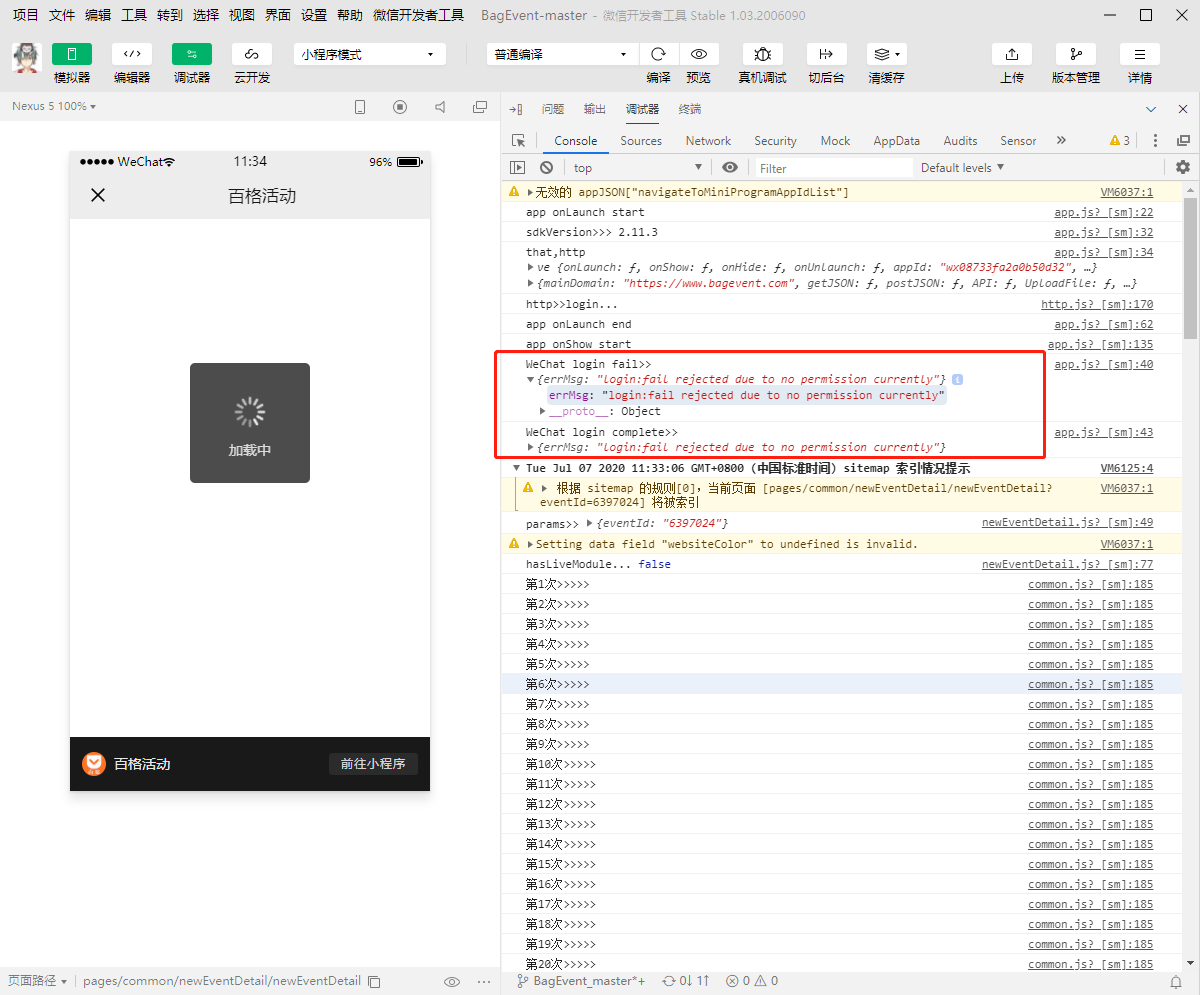
Task: Open the http.js? [sm]:170 source link
Action: (1097, 304)
